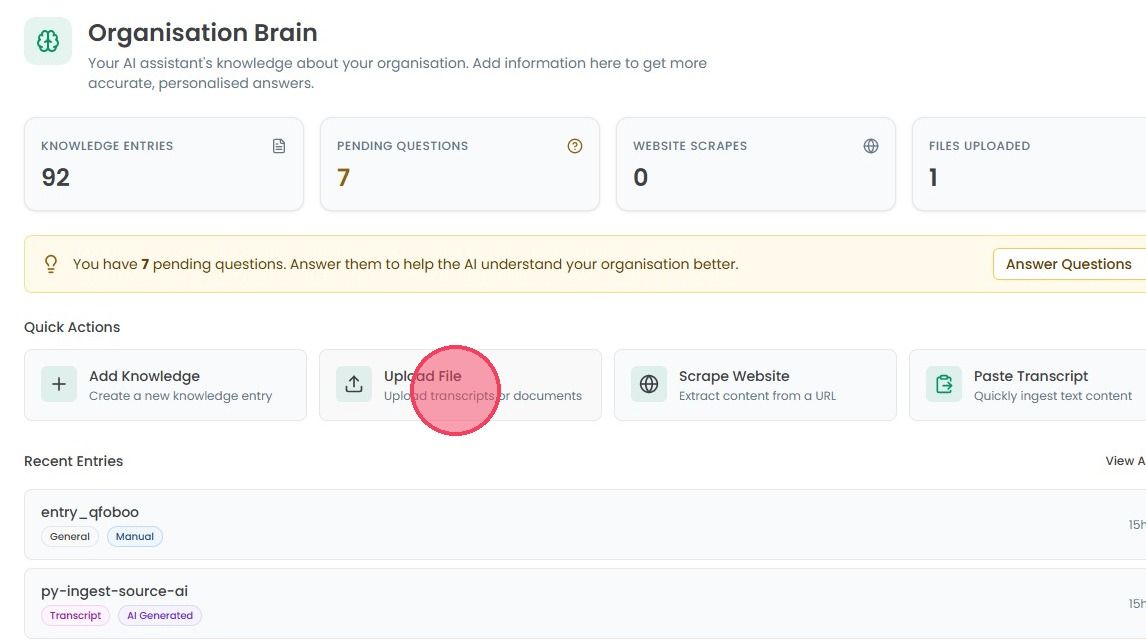Choose the Scrape Website quick action
Image resolution: width=1146 pixels, height=641 pixels.
(755, 385)
